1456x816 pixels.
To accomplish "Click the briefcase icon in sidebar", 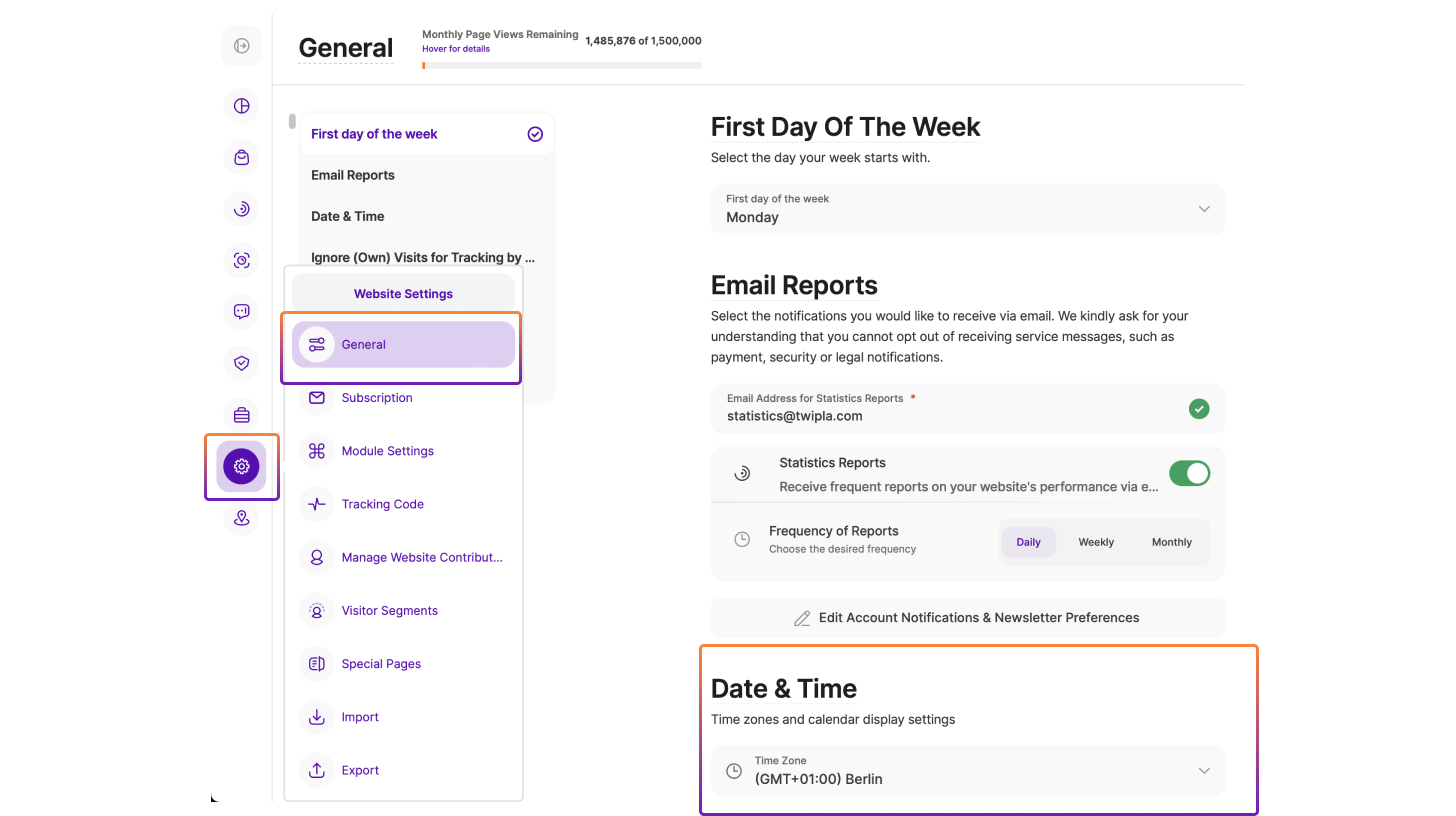I will coord(241,415).
